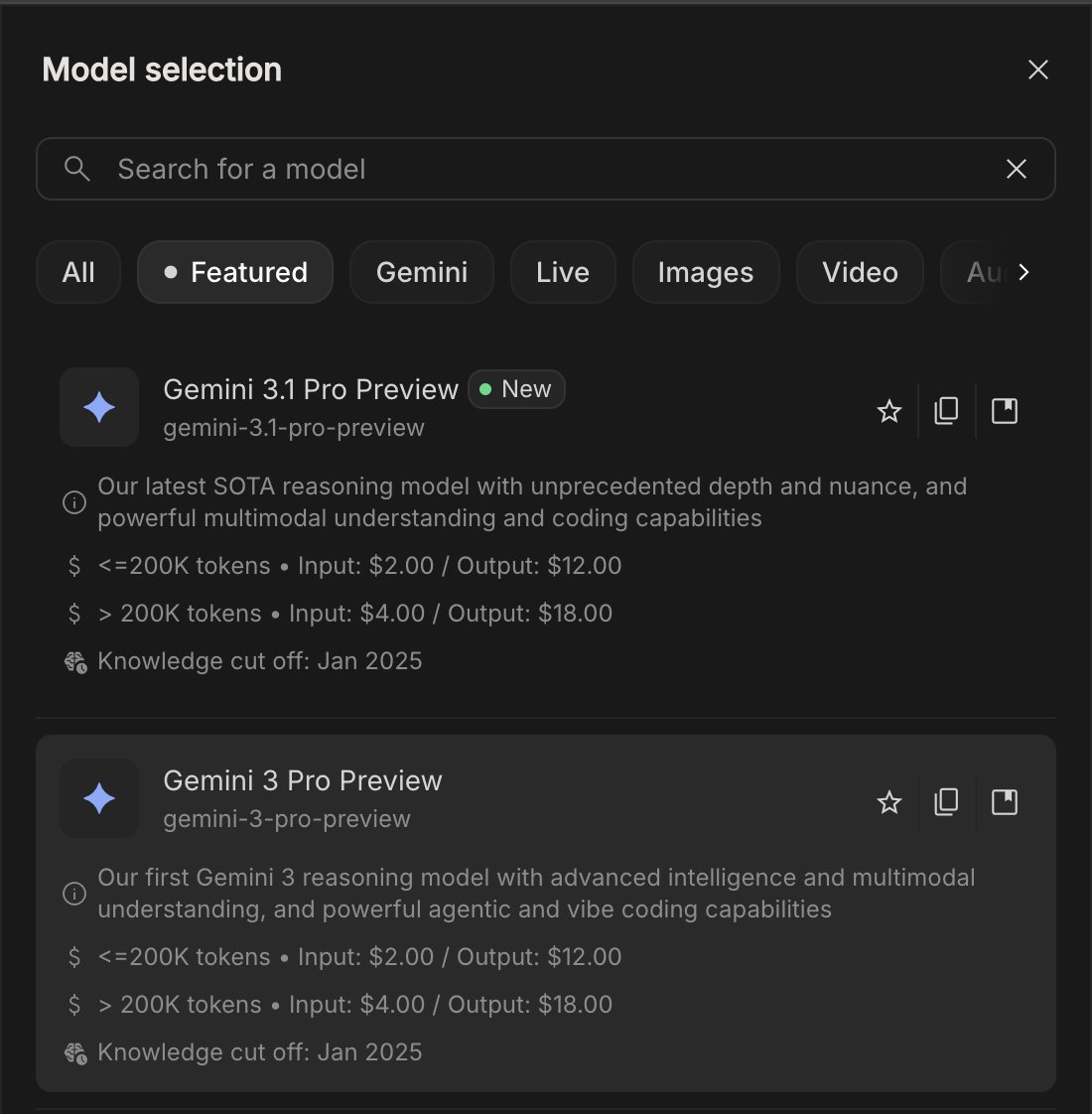Click the dollar icon beside Gemini 3 >200K pricing
Viewport: 1092px width, 1114px height.
click(x=74, y=1005)
